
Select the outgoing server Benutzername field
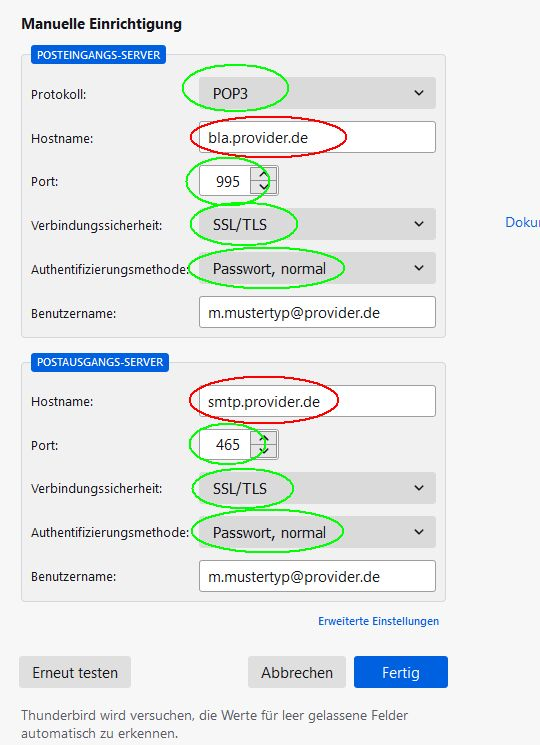317,576
